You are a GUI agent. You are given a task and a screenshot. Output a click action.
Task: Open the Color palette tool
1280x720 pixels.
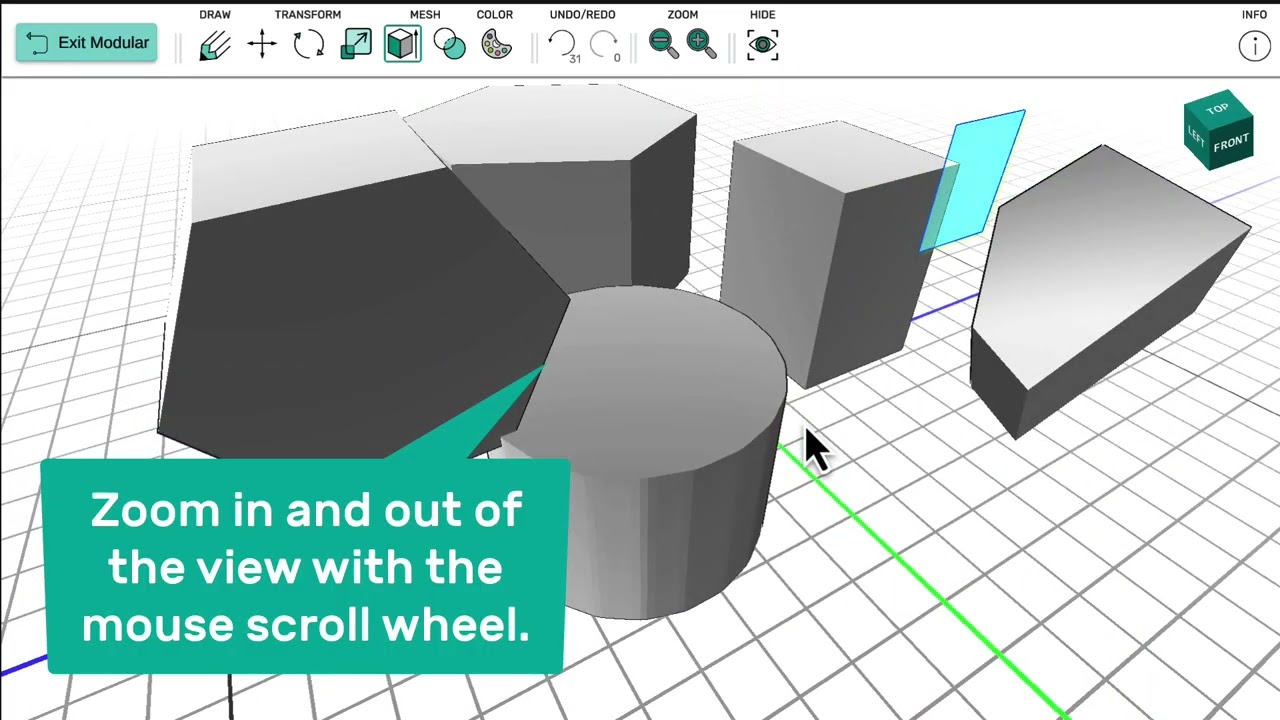(x=497, y=44)
